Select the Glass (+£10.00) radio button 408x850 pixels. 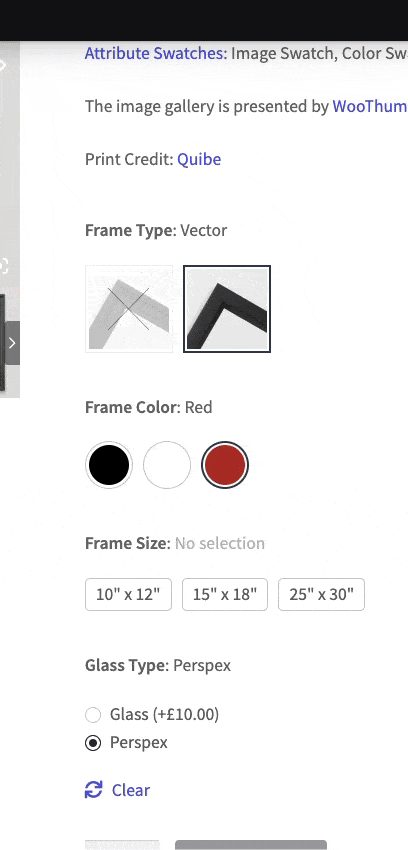click(93, 715)
